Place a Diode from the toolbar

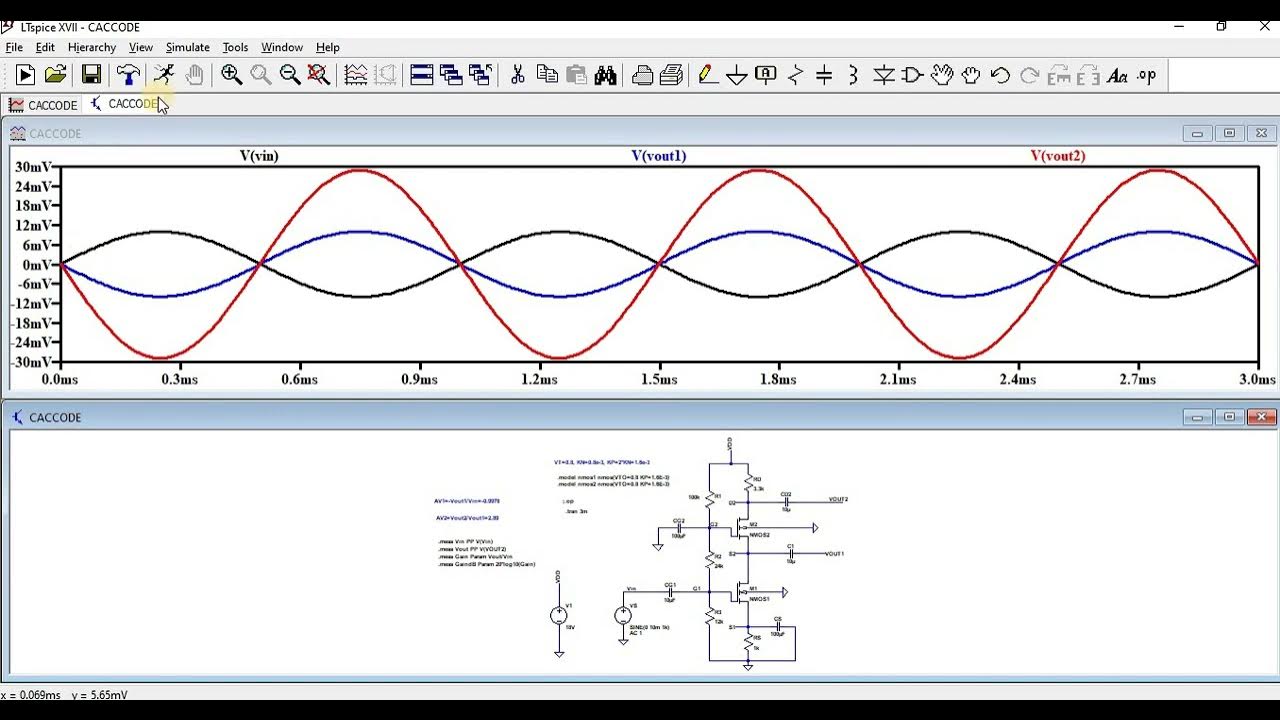click(883, 75)
